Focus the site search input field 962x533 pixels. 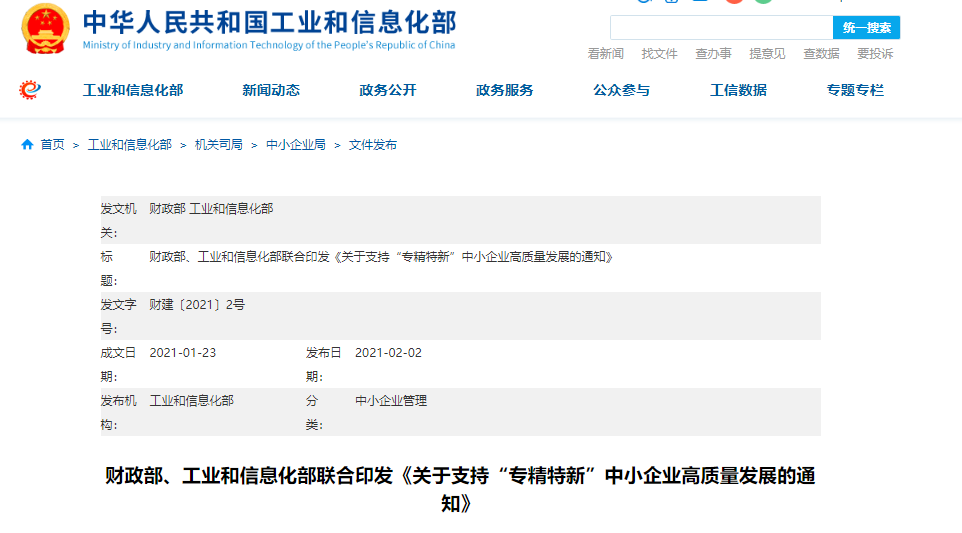(x=722, y=28)
